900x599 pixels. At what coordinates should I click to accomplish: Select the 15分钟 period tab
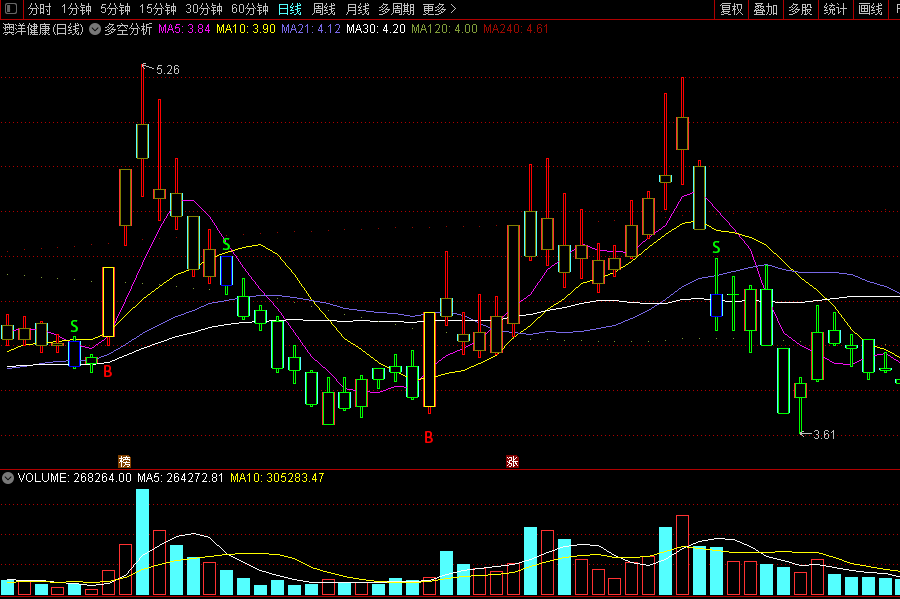158,9
